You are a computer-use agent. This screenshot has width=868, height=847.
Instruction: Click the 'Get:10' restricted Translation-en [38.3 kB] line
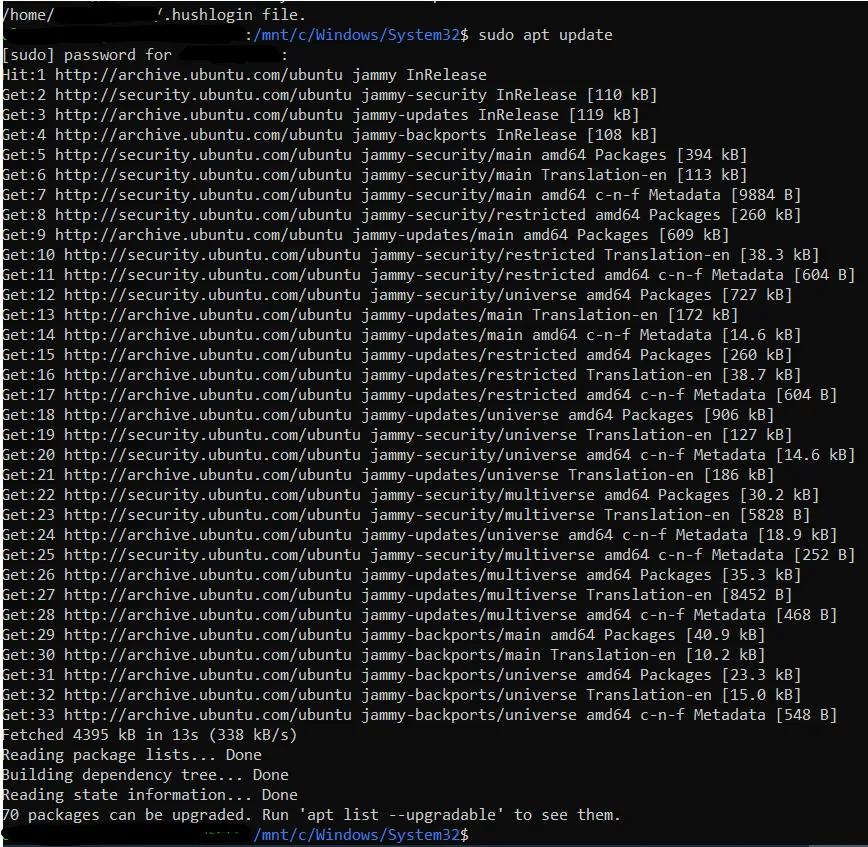[410, 255]
